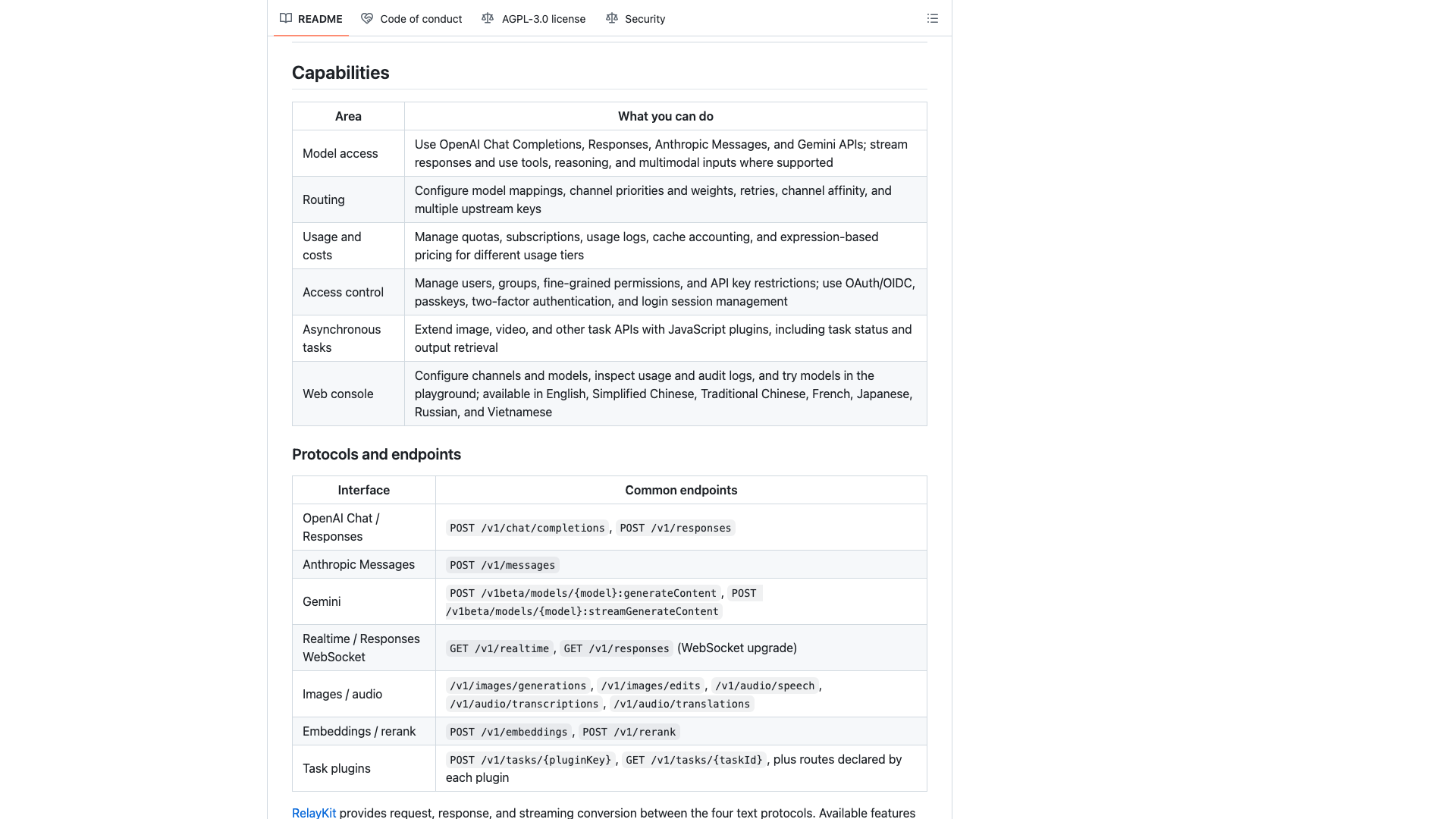Viewport: 1456px width, 819px height.
Task: Click the Gemini interface cell
Action: (x=364, y=601)
